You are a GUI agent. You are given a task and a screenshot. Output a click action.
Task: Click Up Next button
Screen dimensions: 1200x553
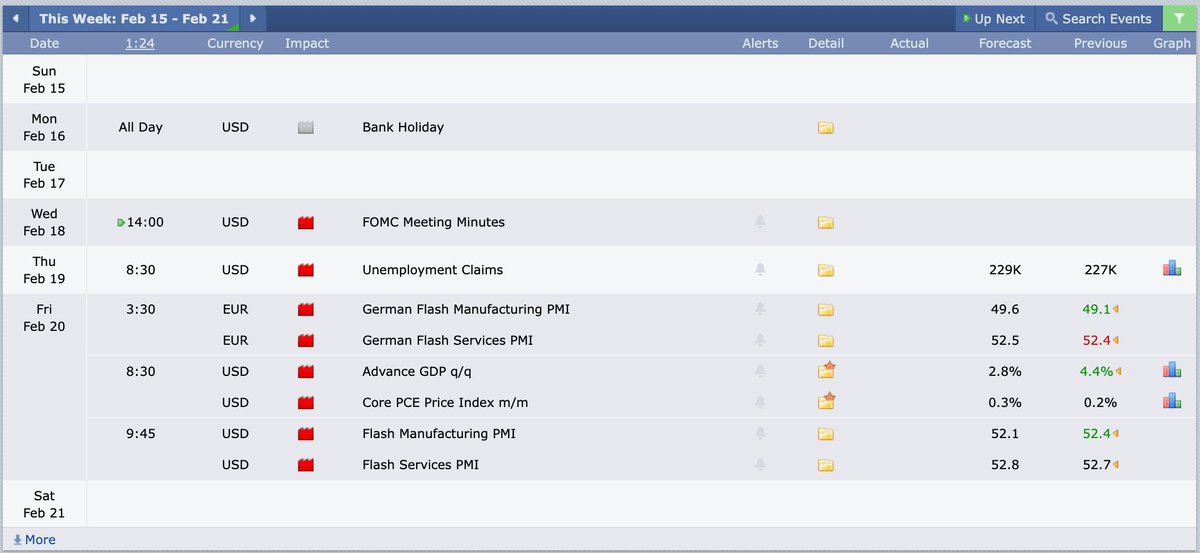993,18
